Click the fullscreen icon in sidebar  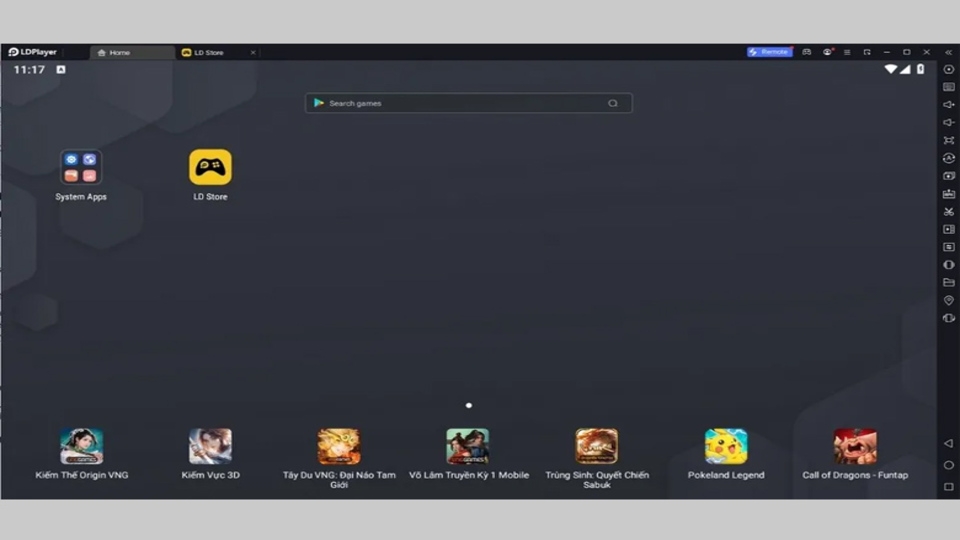[x=948, y=140]
